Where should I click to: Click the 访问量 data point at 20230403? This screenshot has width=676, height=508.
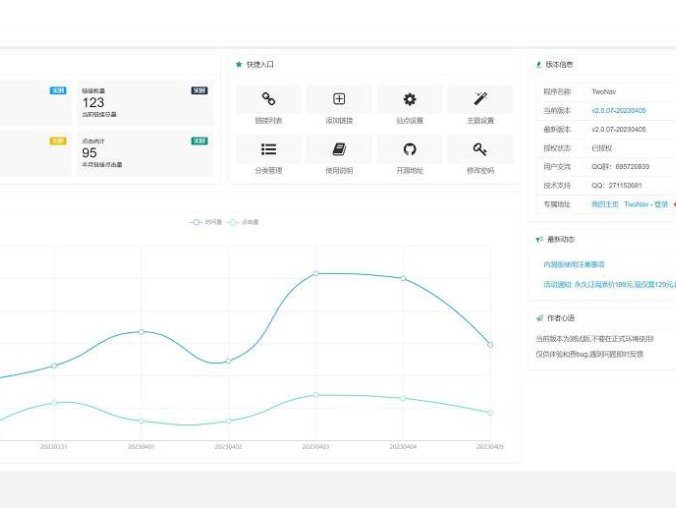click(x=316, y=273)
